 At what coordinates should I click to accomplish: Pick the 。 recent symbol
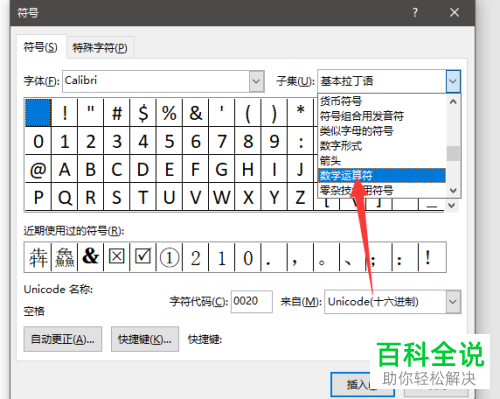click(x=326, y=257)
